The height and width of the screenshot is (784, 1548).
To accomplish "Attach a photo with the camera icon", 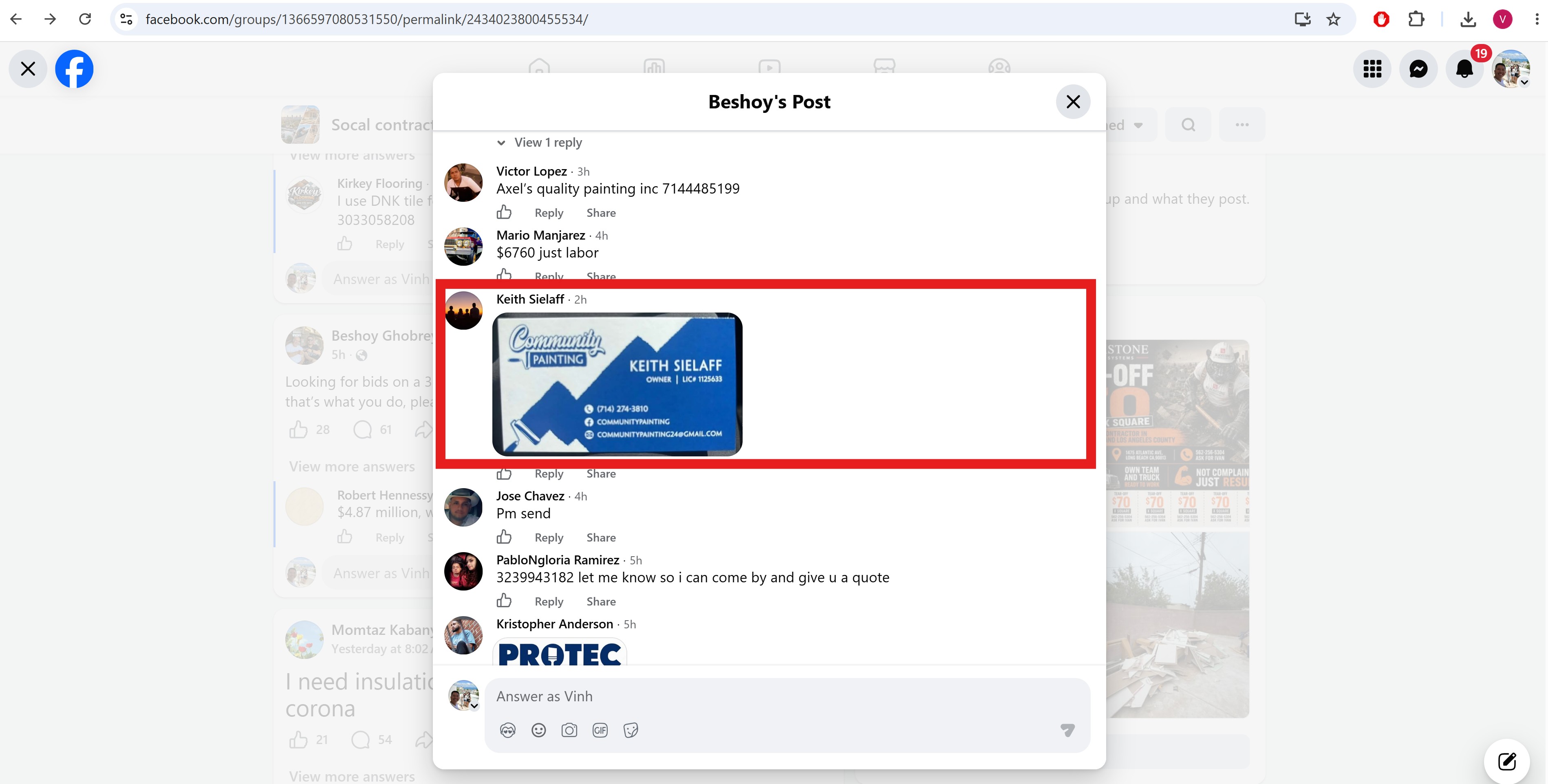I will pyautogui.click(x=569, y=730).
